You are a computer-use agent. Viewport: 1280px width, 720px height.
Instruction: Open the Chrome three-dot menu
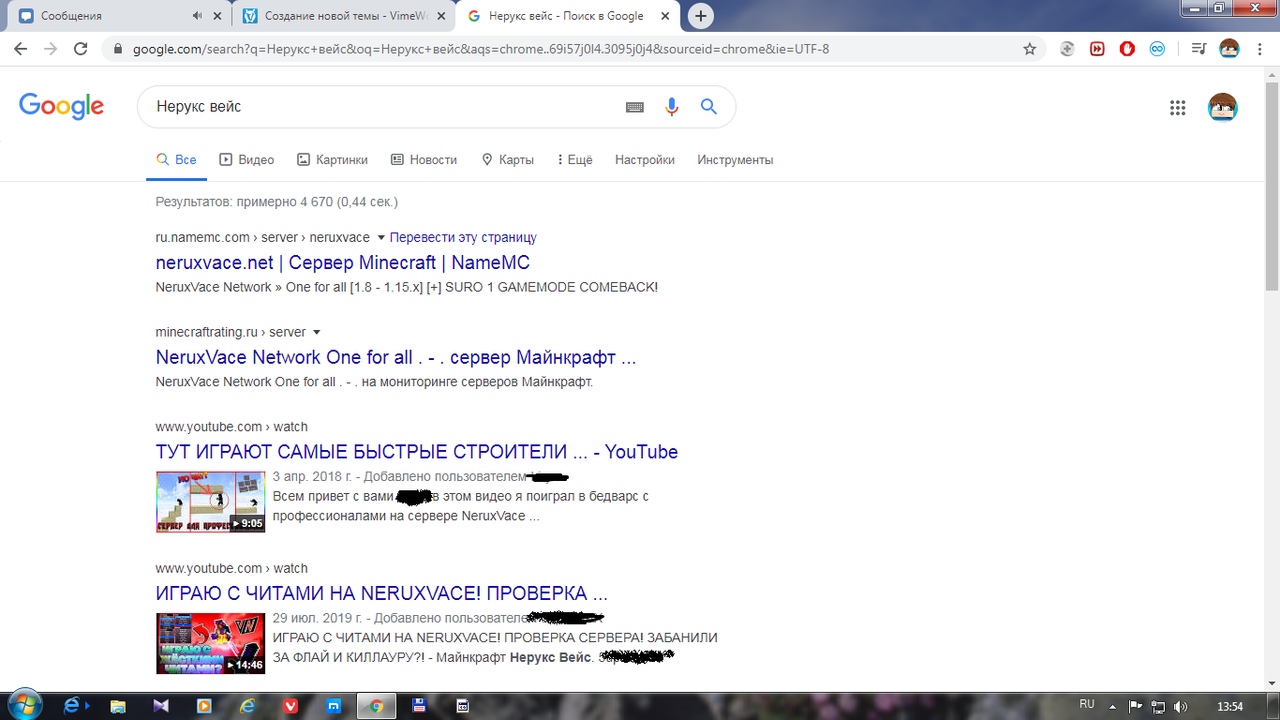click(1259, 48)
